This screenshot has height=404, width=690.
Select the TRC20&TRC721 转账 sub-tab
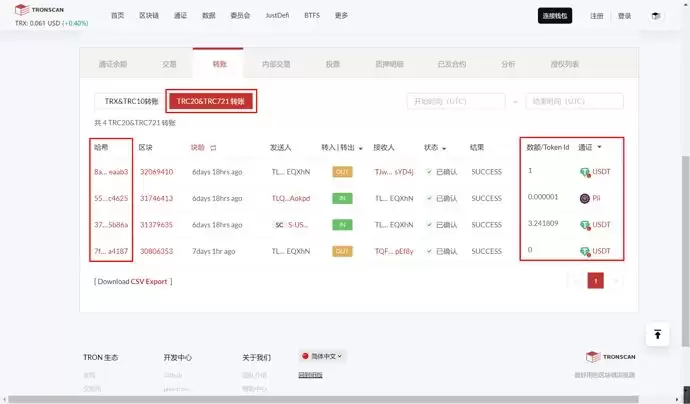[211, 101]
